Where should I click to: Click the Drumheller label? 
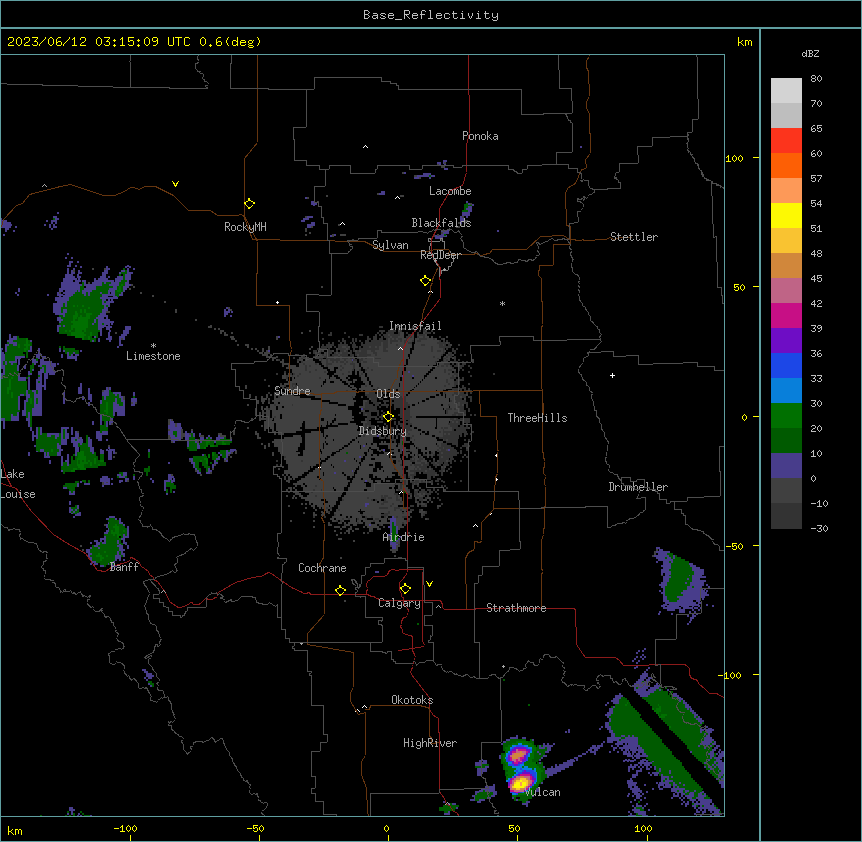coord(638,487)
